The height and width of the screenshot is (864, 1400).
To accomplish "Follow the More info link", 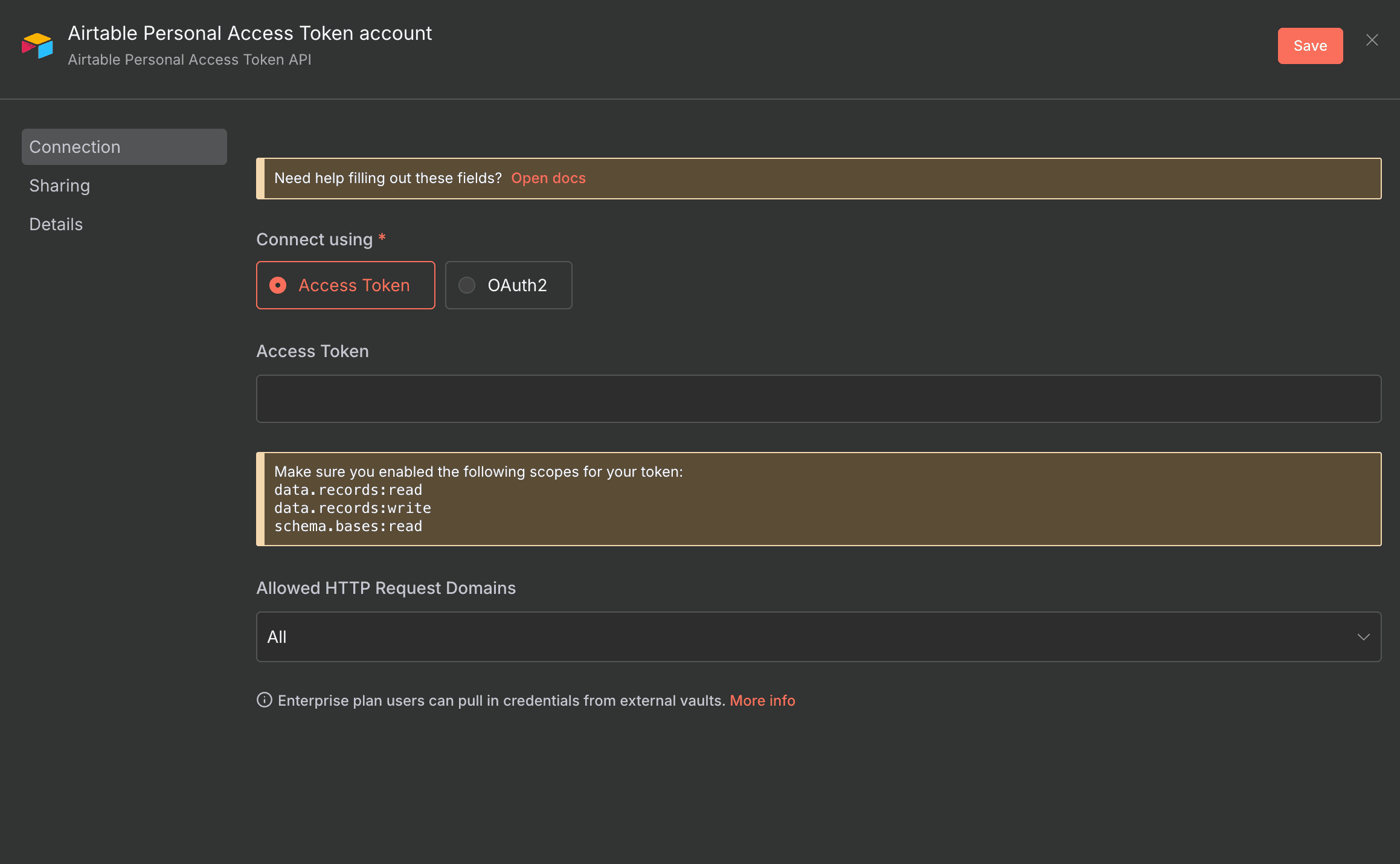I will click(762, 700).
